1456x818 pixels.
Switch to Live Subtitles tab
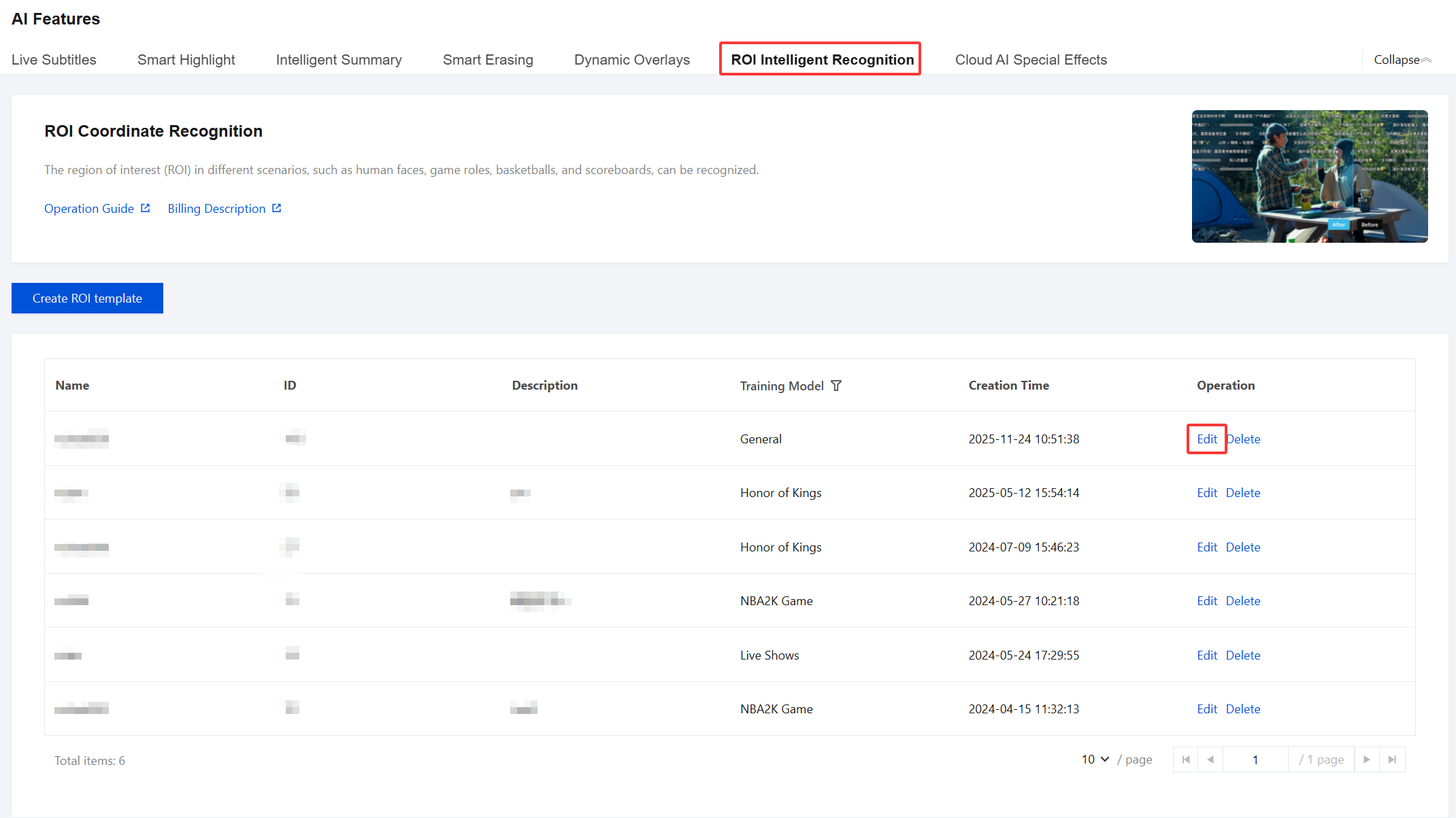tap(54, 60)
